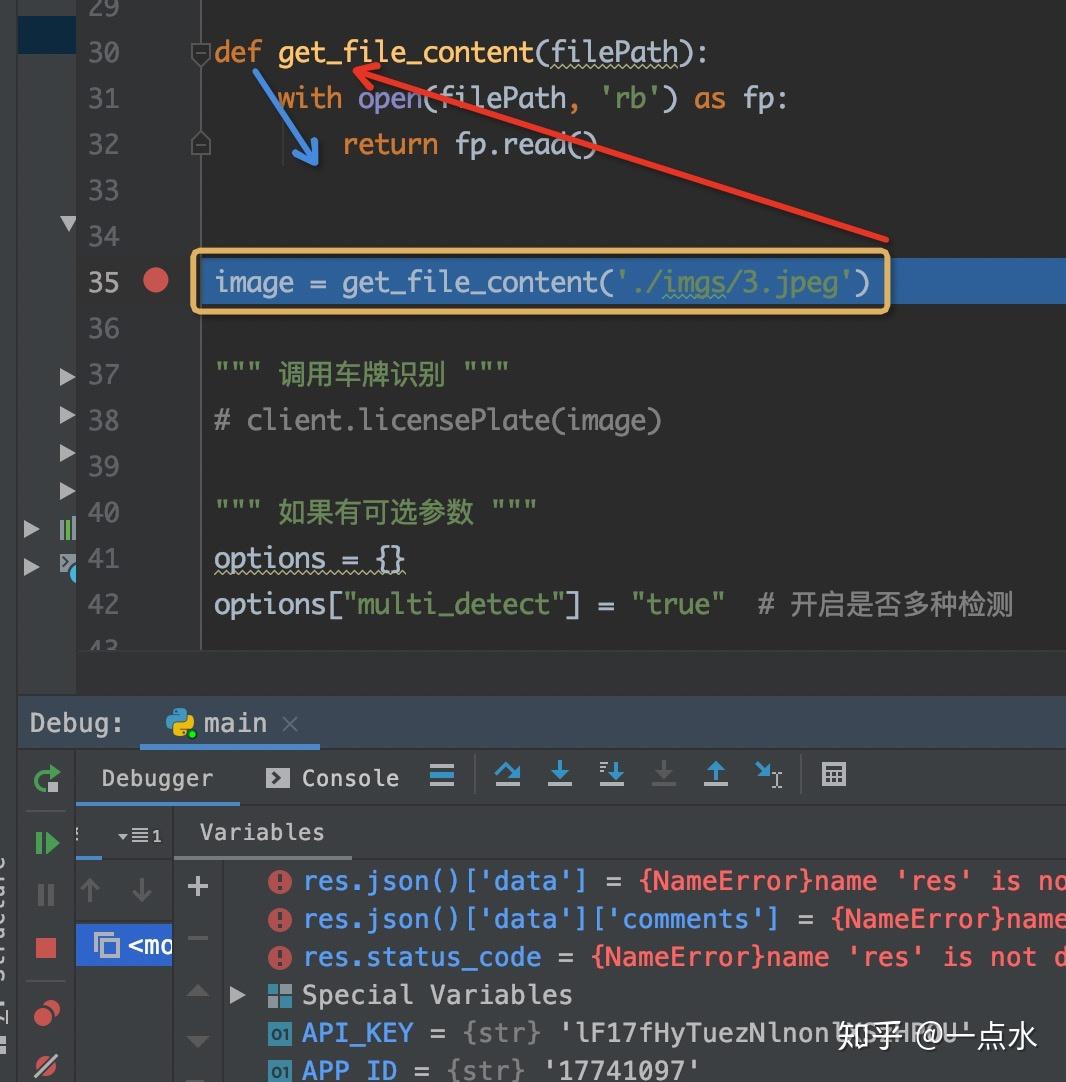Select the Debugger tab
The height and width of the screenshot is (1082, 1066).
pos(158,777)
